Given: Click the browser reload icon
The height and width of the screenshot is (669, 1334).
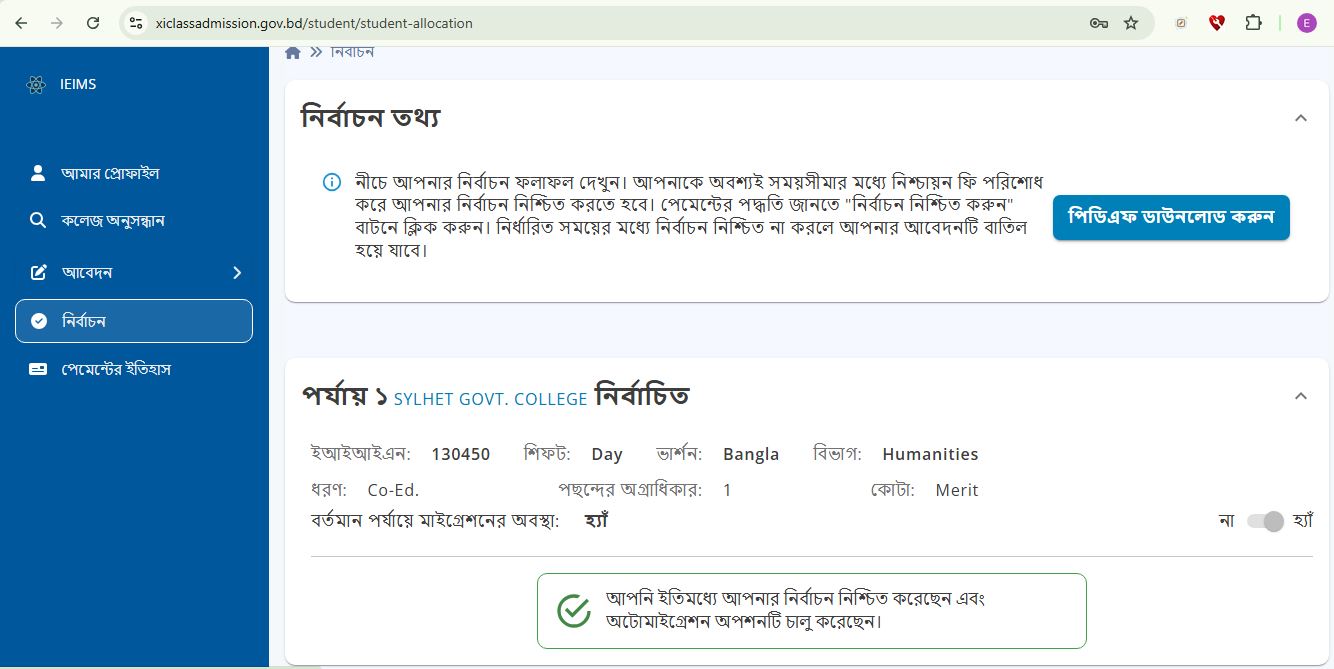Looking at the screenshot, I should click(93, 23).
